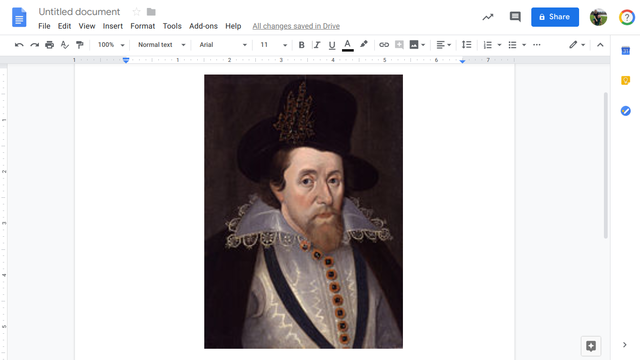Open the Edit menu
The width and height of the screenshot is (640, 360).
(x=64, y=26)
